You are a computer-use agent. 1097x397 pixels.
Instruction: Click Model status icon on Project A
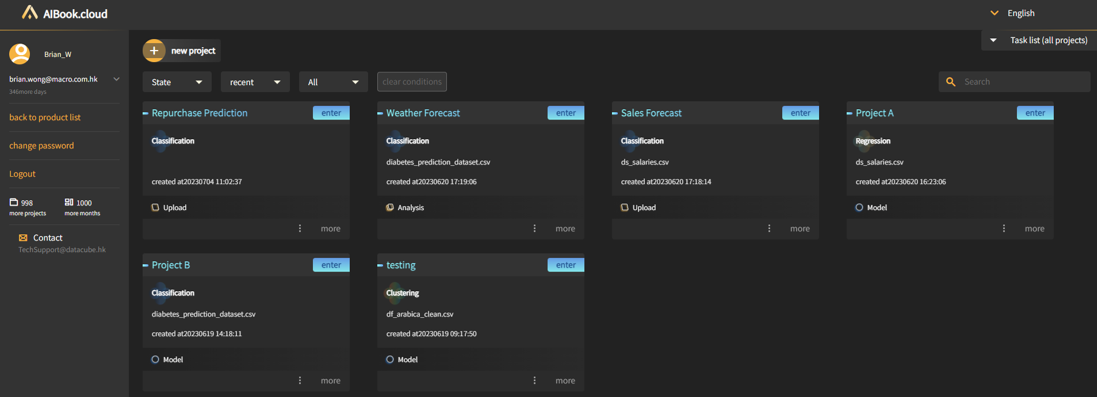859,207
